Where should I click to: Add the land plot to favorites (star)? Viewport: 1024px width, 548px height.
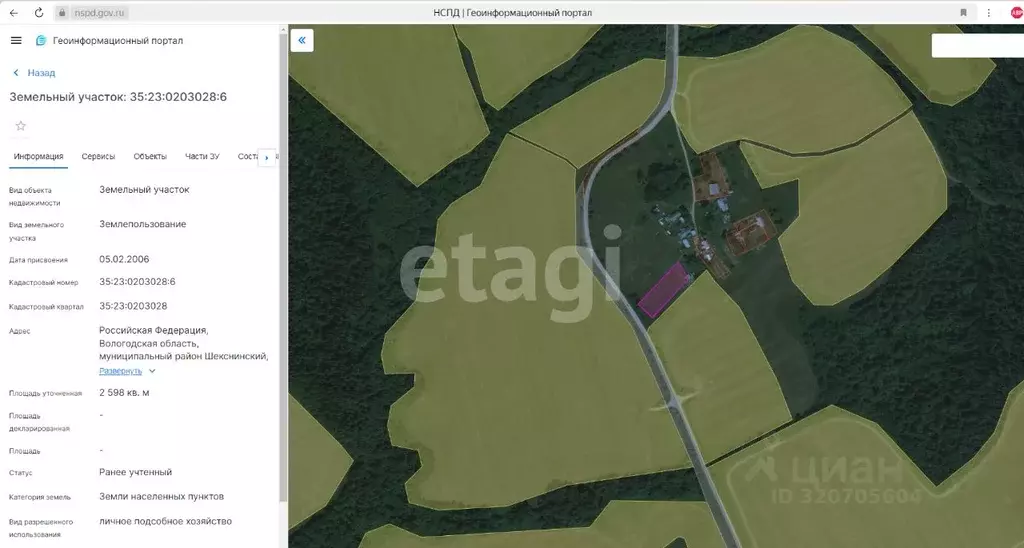click(20, 126)
